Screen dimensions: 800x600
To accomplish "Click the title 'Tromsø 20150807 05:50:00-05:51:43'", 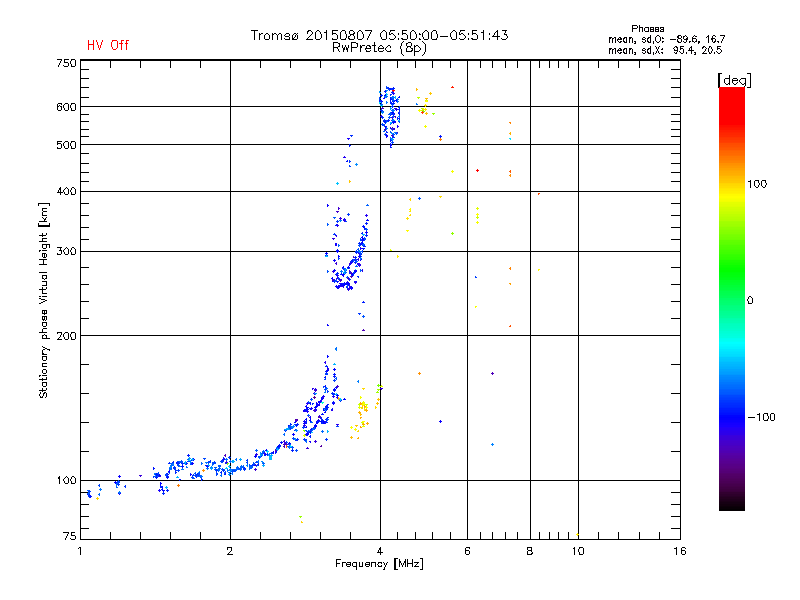I will click(380, 35).
